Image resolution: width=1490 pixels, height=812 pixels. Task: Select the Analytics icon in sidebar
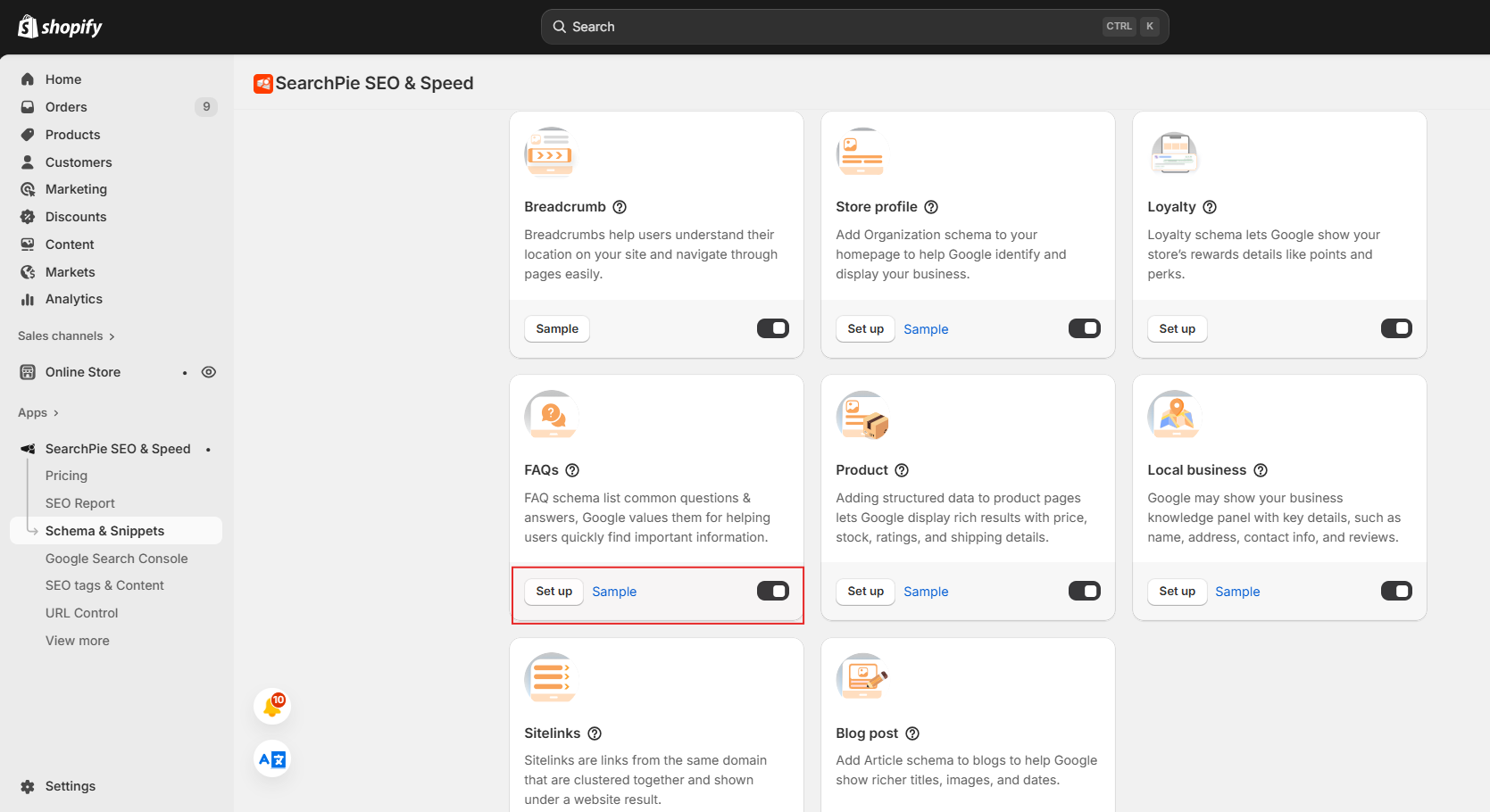point(29,299)
